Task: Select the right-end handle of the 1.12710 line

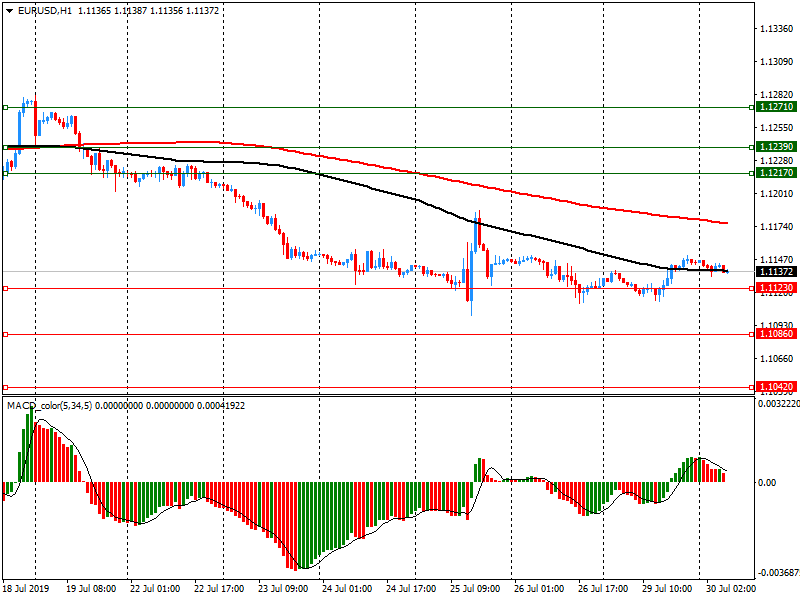Action: (x=752, y=108)
